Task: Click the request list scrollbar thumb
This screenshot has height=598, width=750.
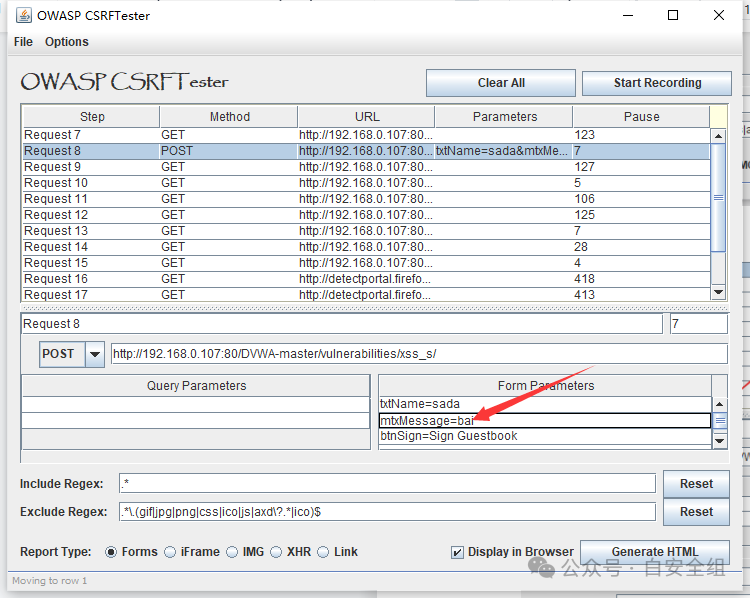Action: [x=718, y=198]
